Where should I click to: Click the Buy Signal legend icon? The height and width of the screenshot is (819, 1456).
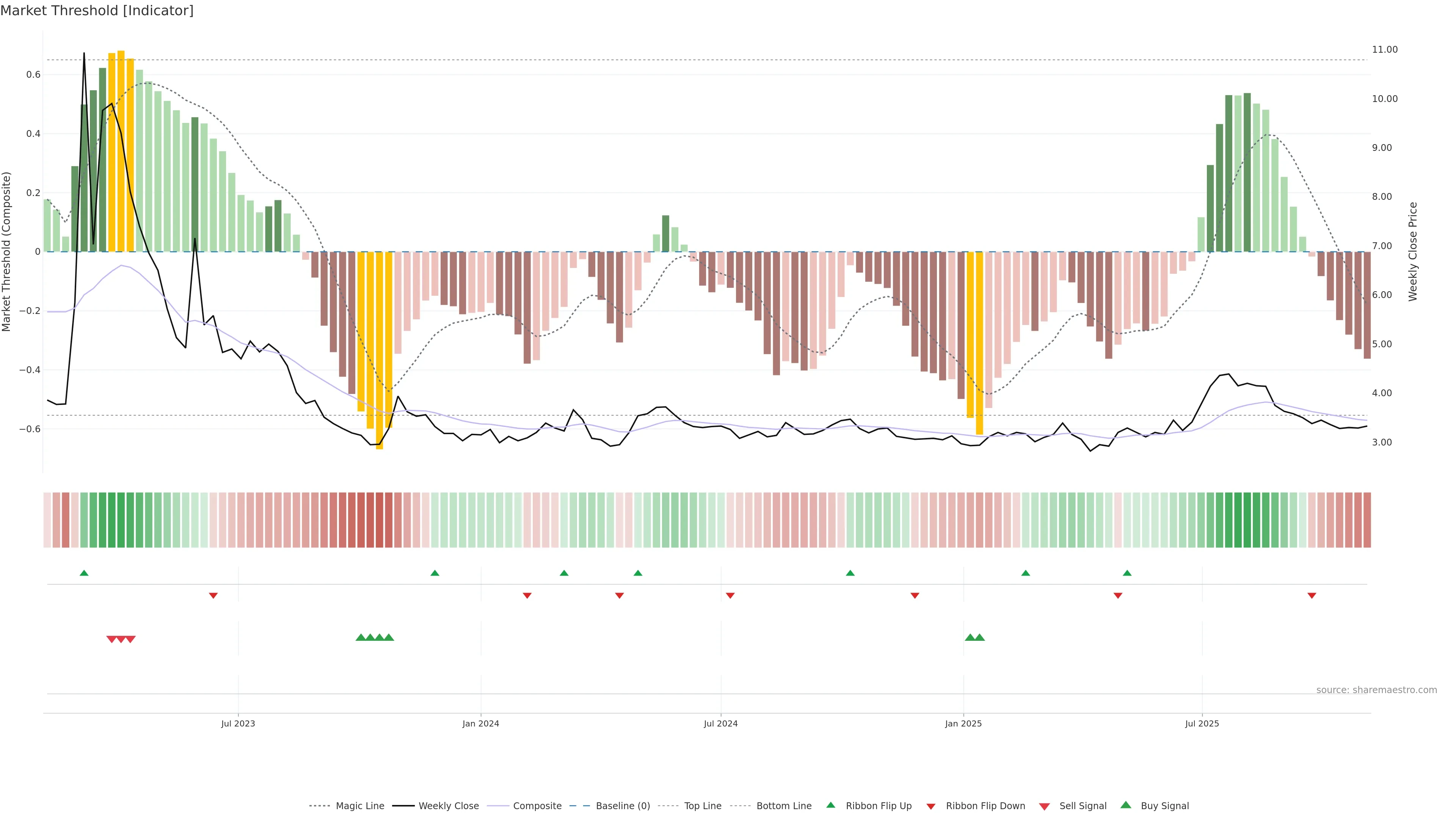[1126, 805]
